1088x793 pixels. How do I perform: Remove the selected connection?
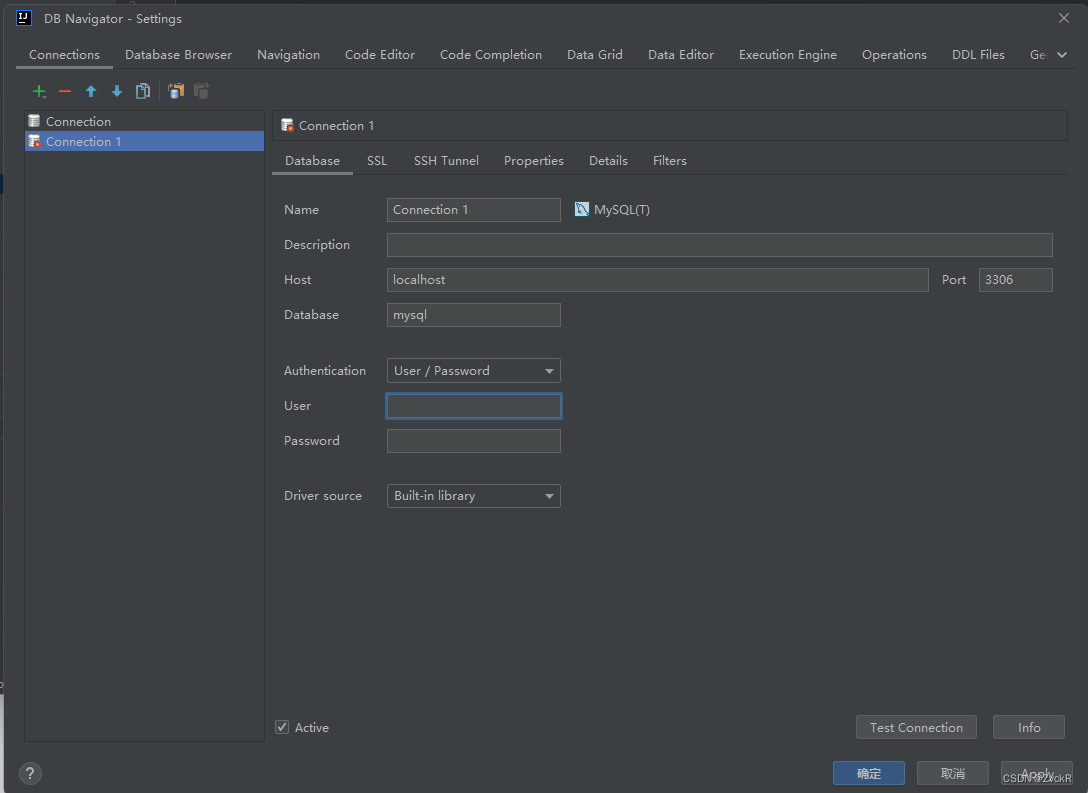(x=64, y=91)
